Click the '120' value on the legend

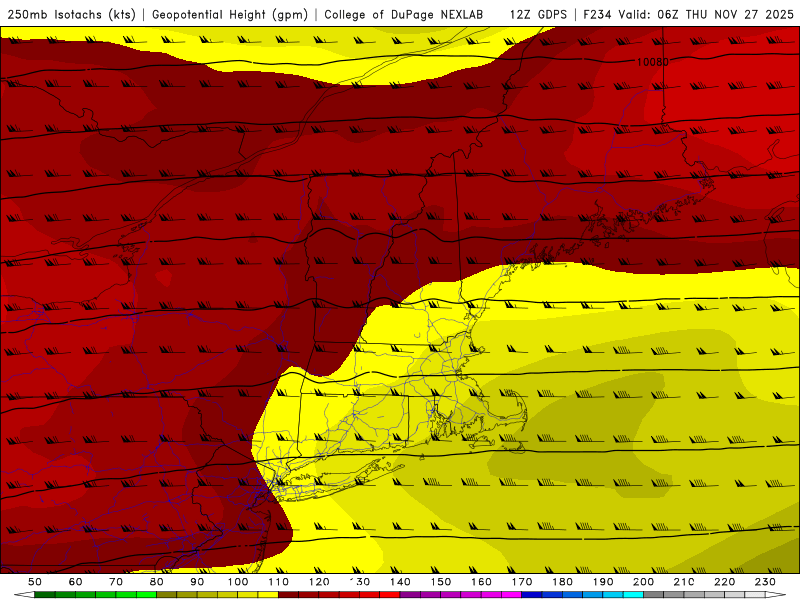coord(319,582)
